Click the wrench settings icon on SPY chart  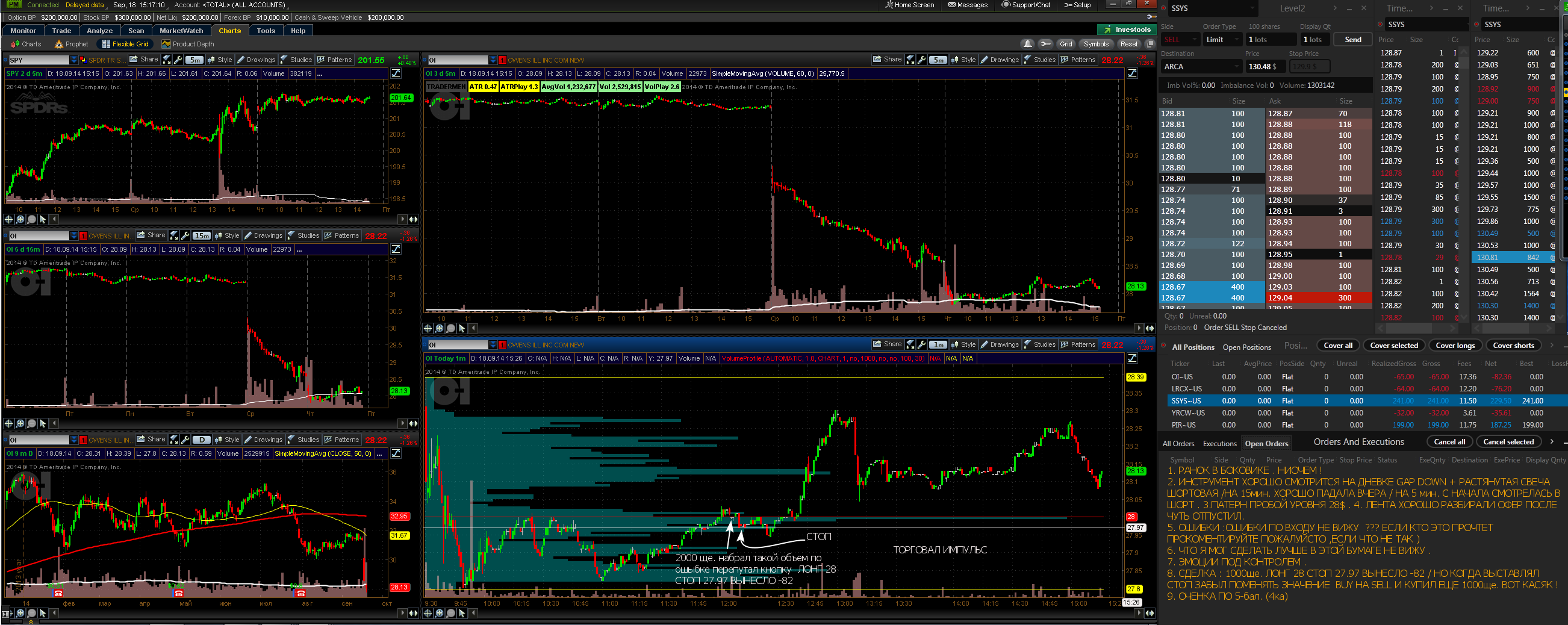178,60
